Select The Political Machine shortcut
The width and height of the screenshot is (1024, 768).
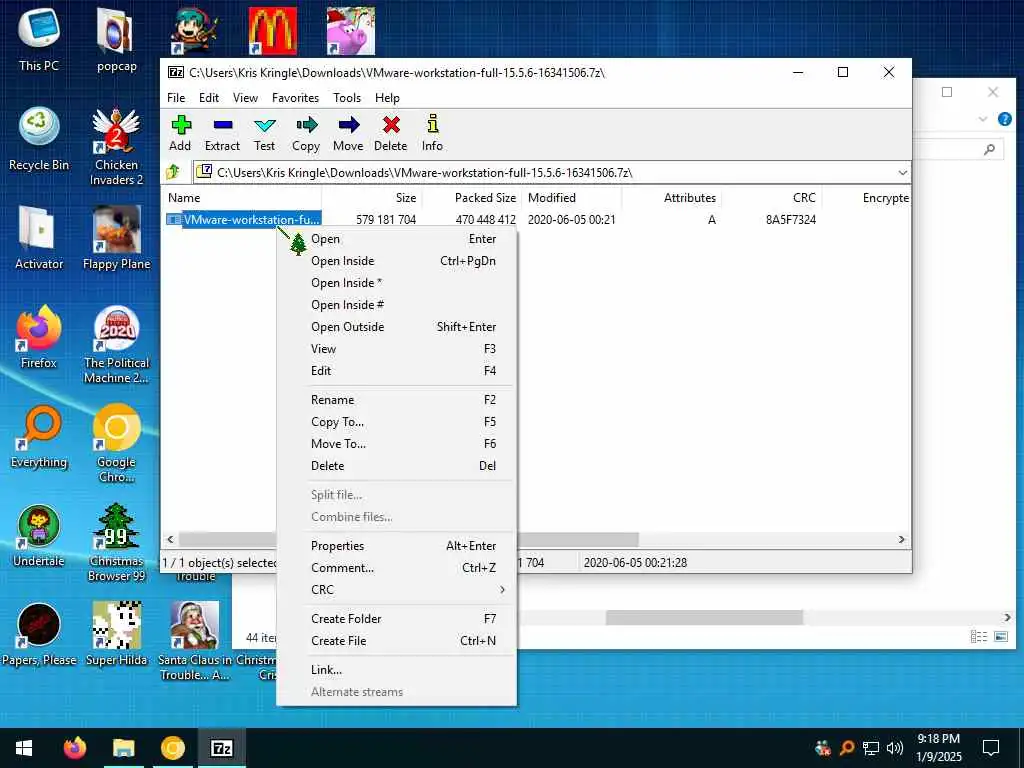116,344
